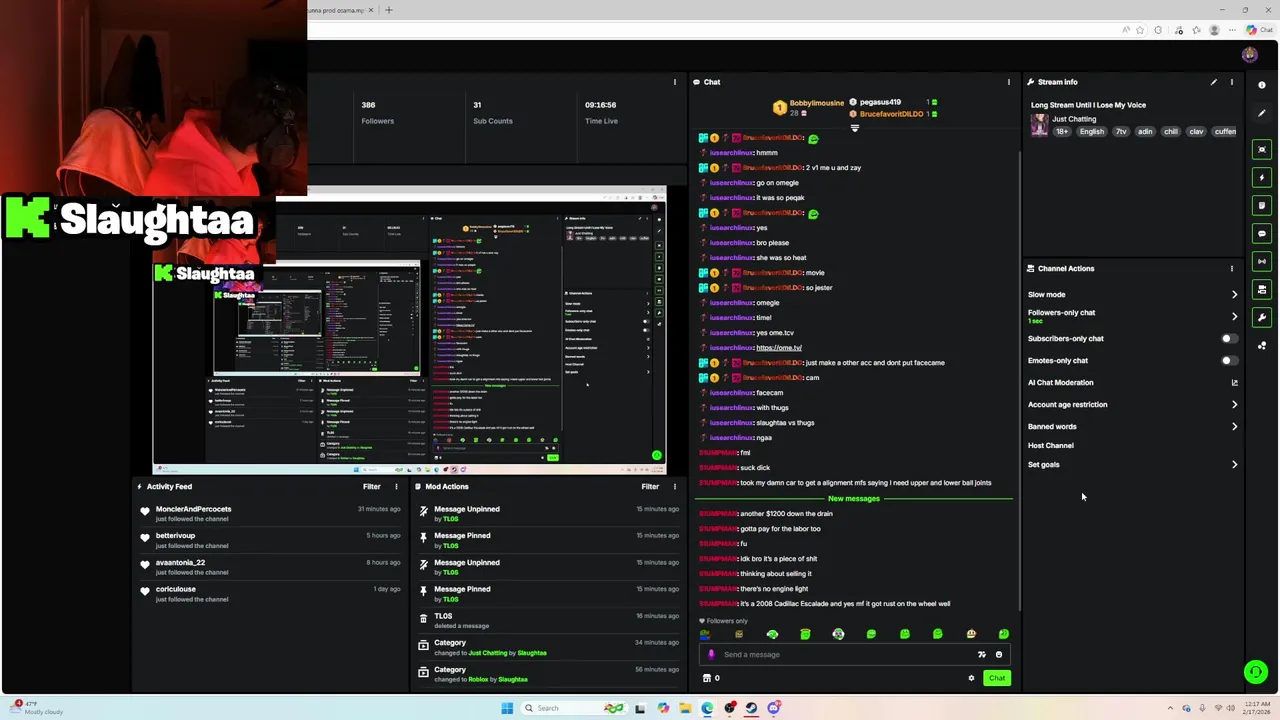This screenshot has height=720, width=1280.
Task: Collapse pinned leaderboard arrow in chat
Action: 854,128
